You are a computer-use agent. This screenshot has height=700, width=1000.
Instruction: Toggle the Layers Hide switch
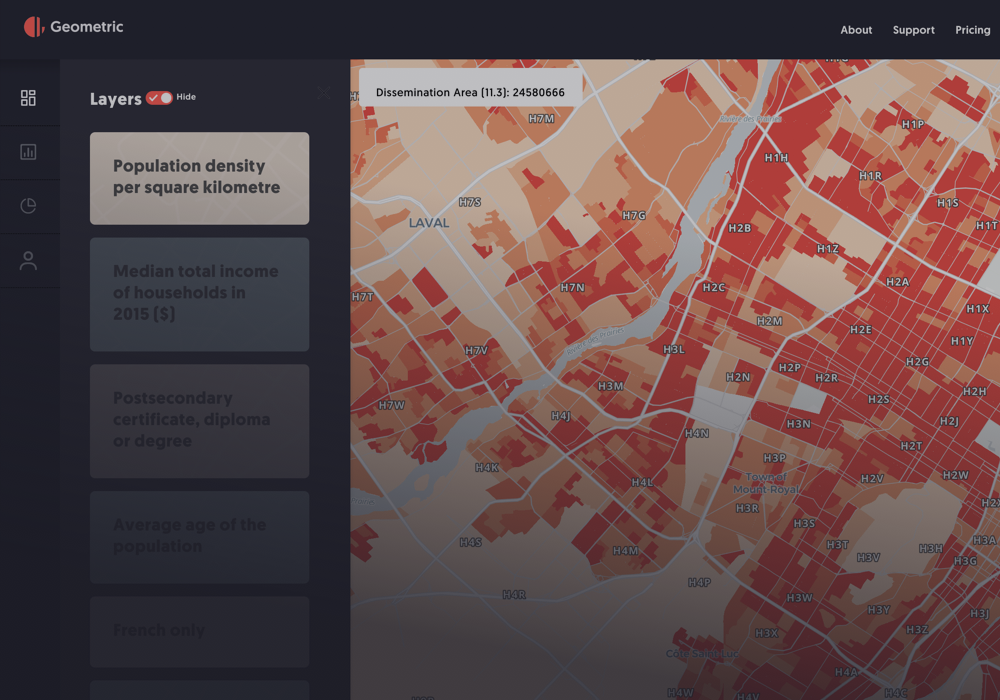pyautogui.click(x=159, y=97)
